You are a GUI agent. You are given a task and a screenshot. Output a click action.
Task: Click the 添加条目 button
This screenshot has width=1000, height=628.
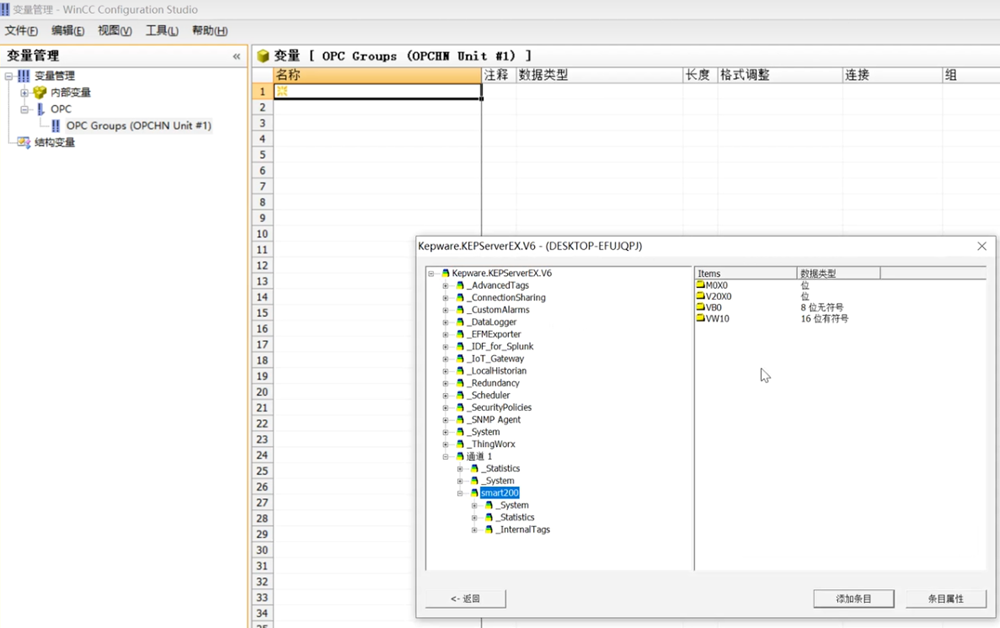(x=853, y=599)
